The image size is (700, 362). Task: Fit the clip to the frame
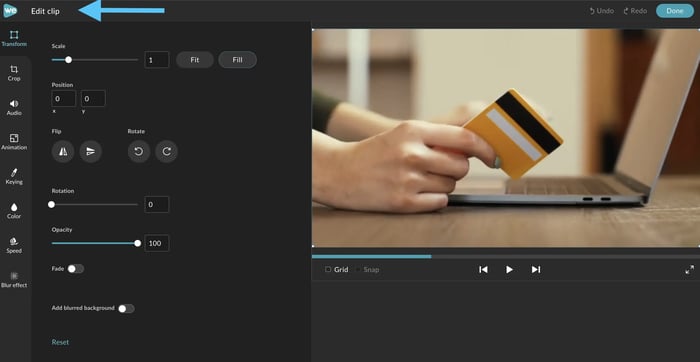click(x=195, y=60)
